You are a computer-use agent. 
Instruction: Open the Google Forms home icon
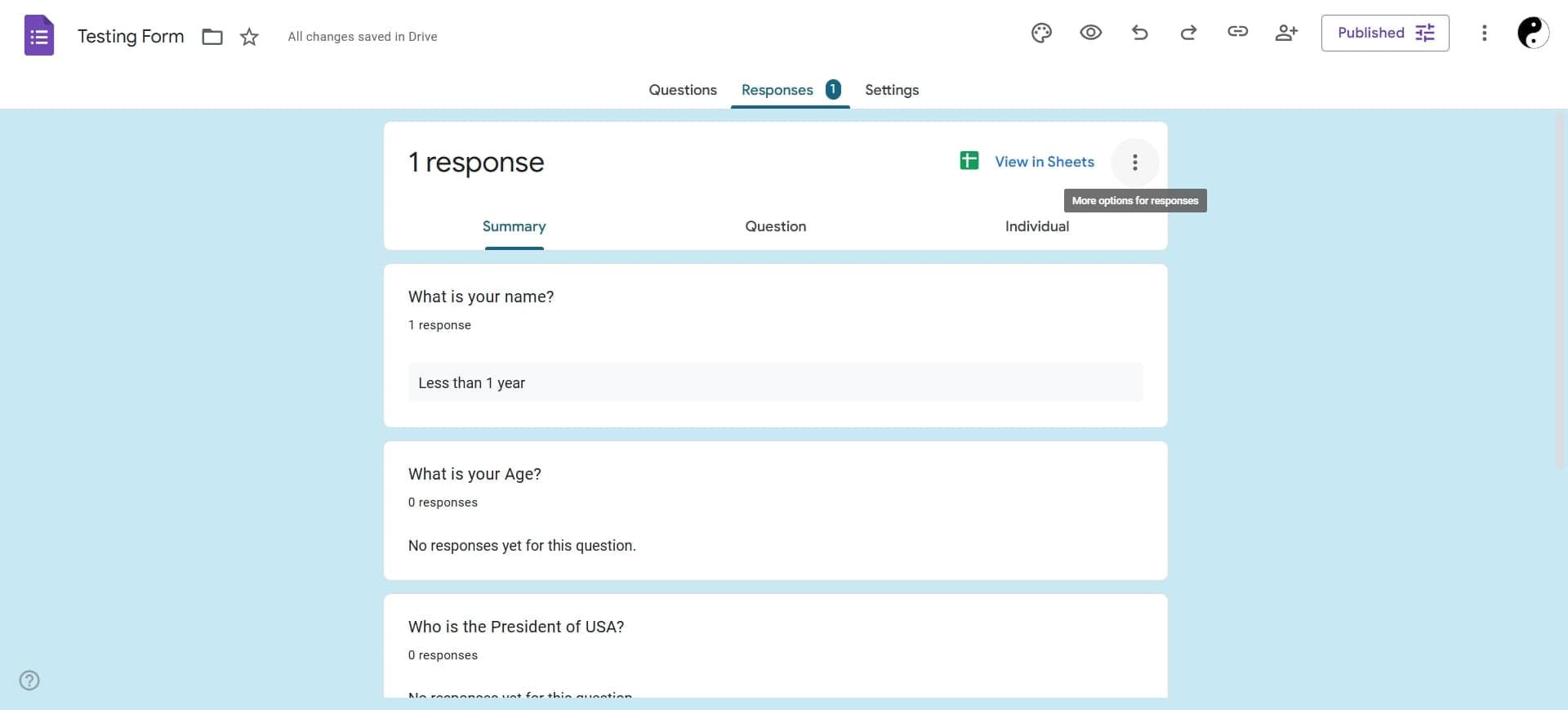click(38, 36)
